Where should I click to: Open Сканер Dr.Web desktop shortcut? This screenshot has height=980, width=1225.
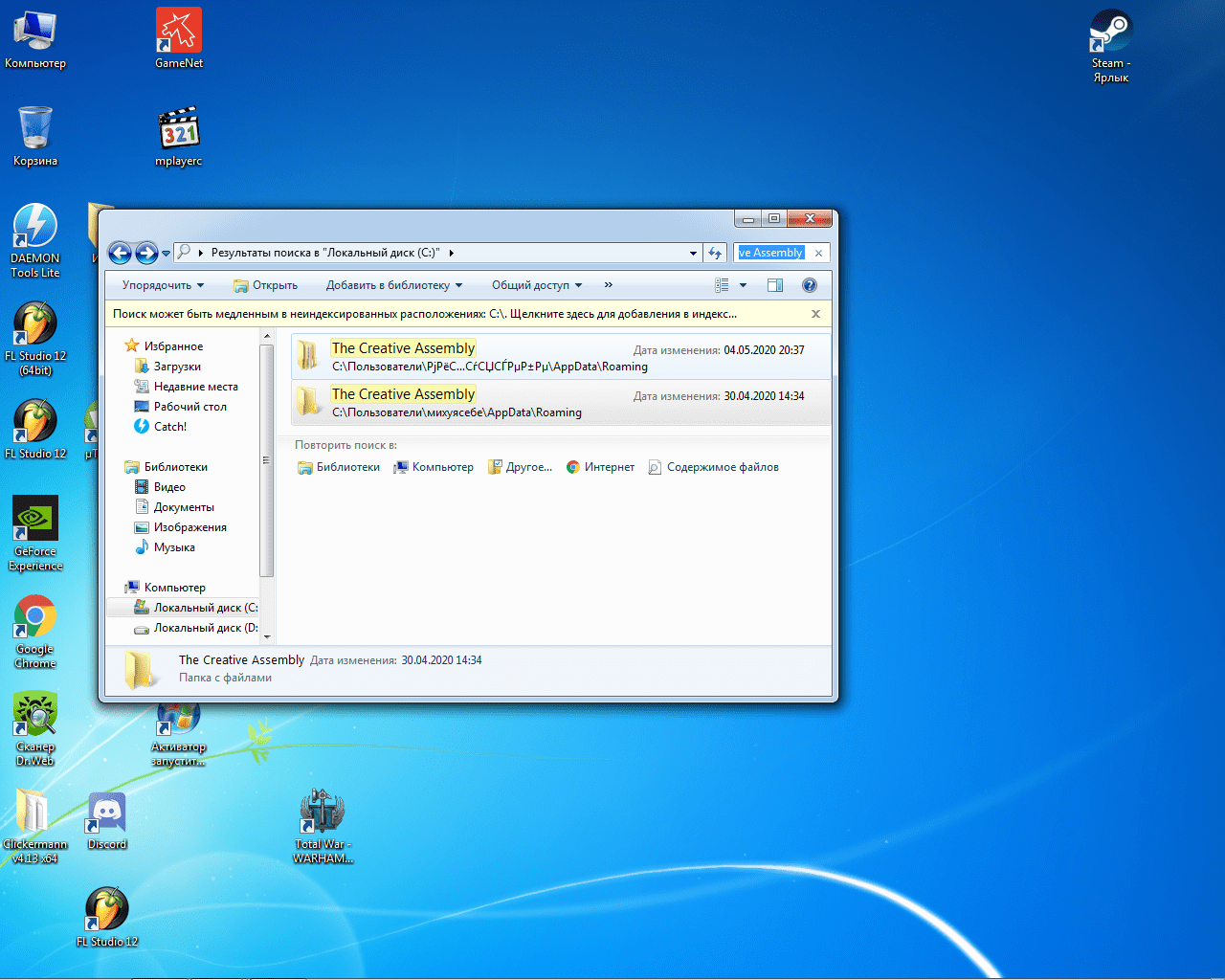click(x=35, y=729)
